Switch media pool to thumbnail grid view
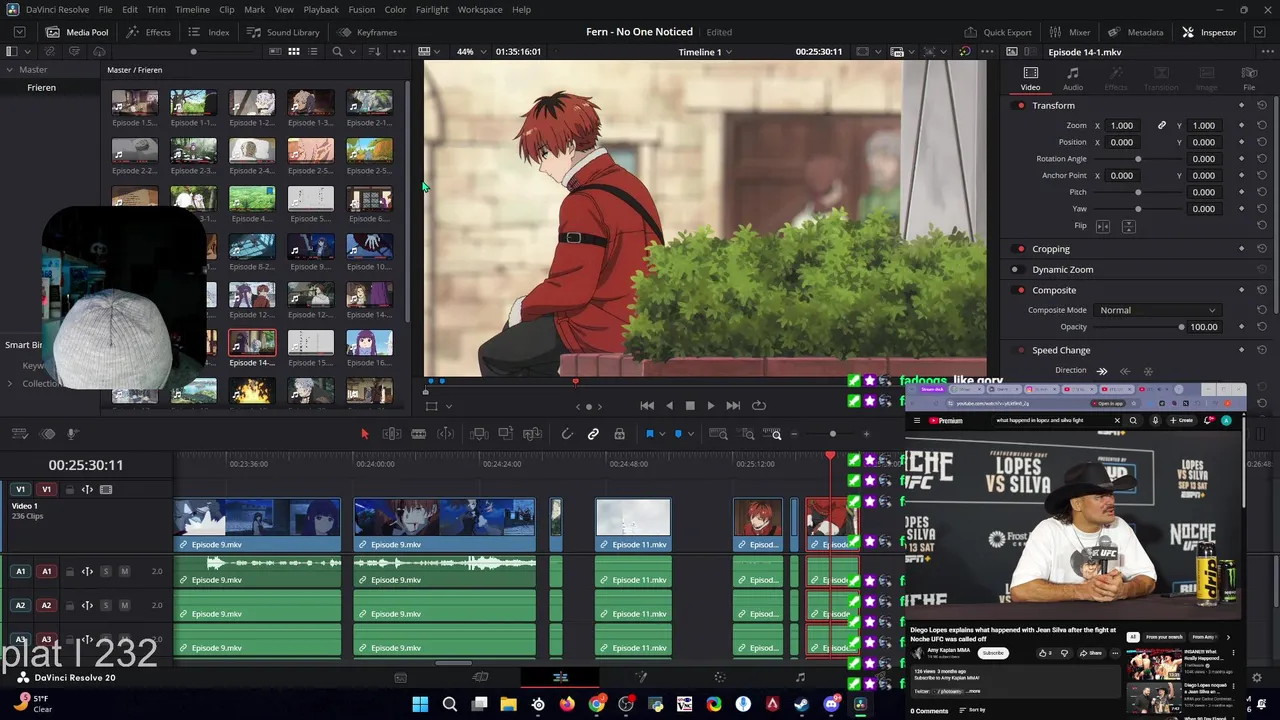Viewport: 1280px width, 720px height. [294, 51]
